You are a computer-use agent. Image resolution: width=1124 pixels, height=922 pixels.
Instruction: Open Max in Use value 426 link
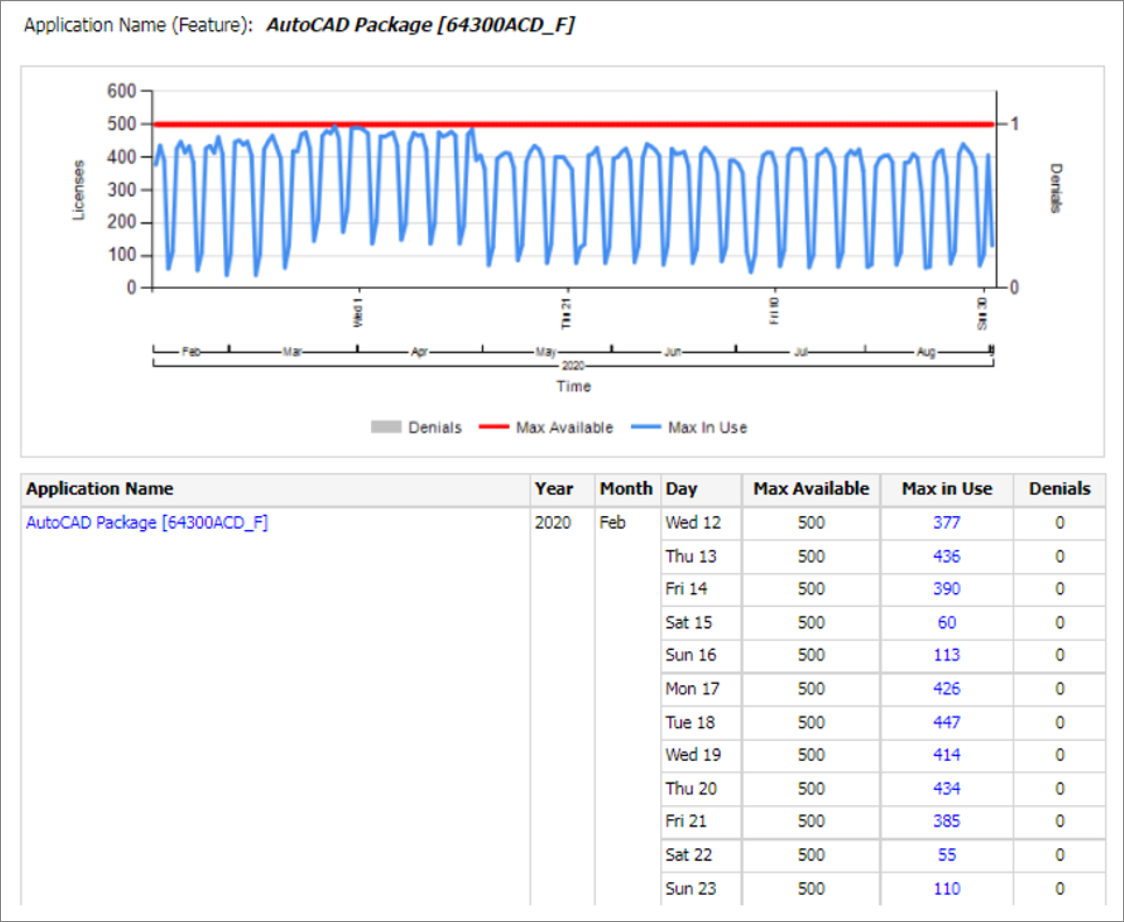pyautogui.click(x=946, y=688)
